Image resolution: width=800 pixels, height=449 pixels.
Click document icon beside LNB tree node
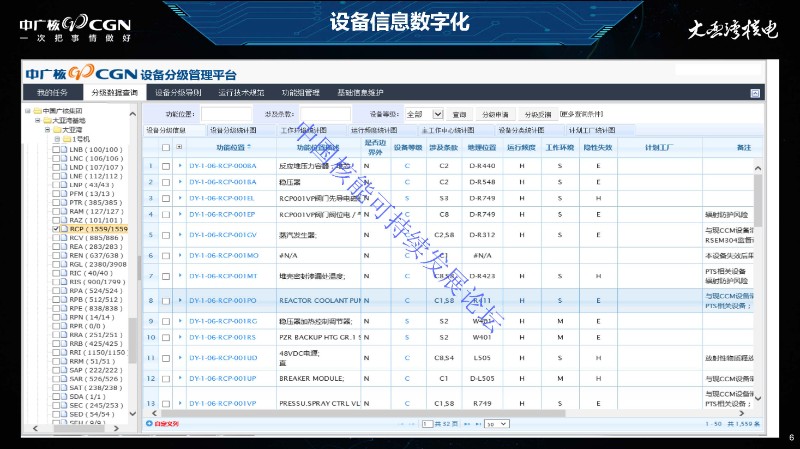pyautogui.click(x=65, y=149)
